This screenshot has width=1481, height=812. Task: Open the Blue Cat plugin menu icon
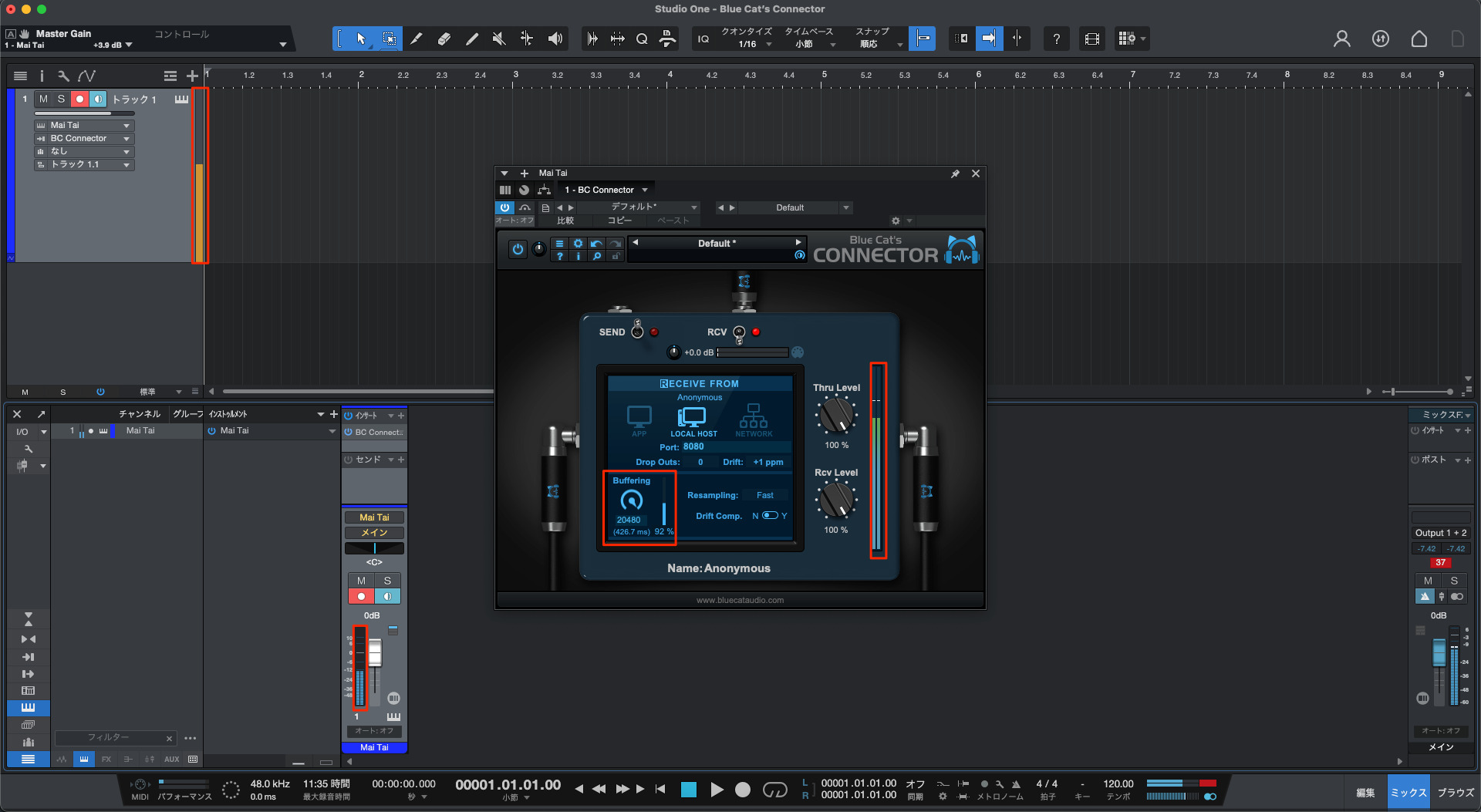coord(559,244)
